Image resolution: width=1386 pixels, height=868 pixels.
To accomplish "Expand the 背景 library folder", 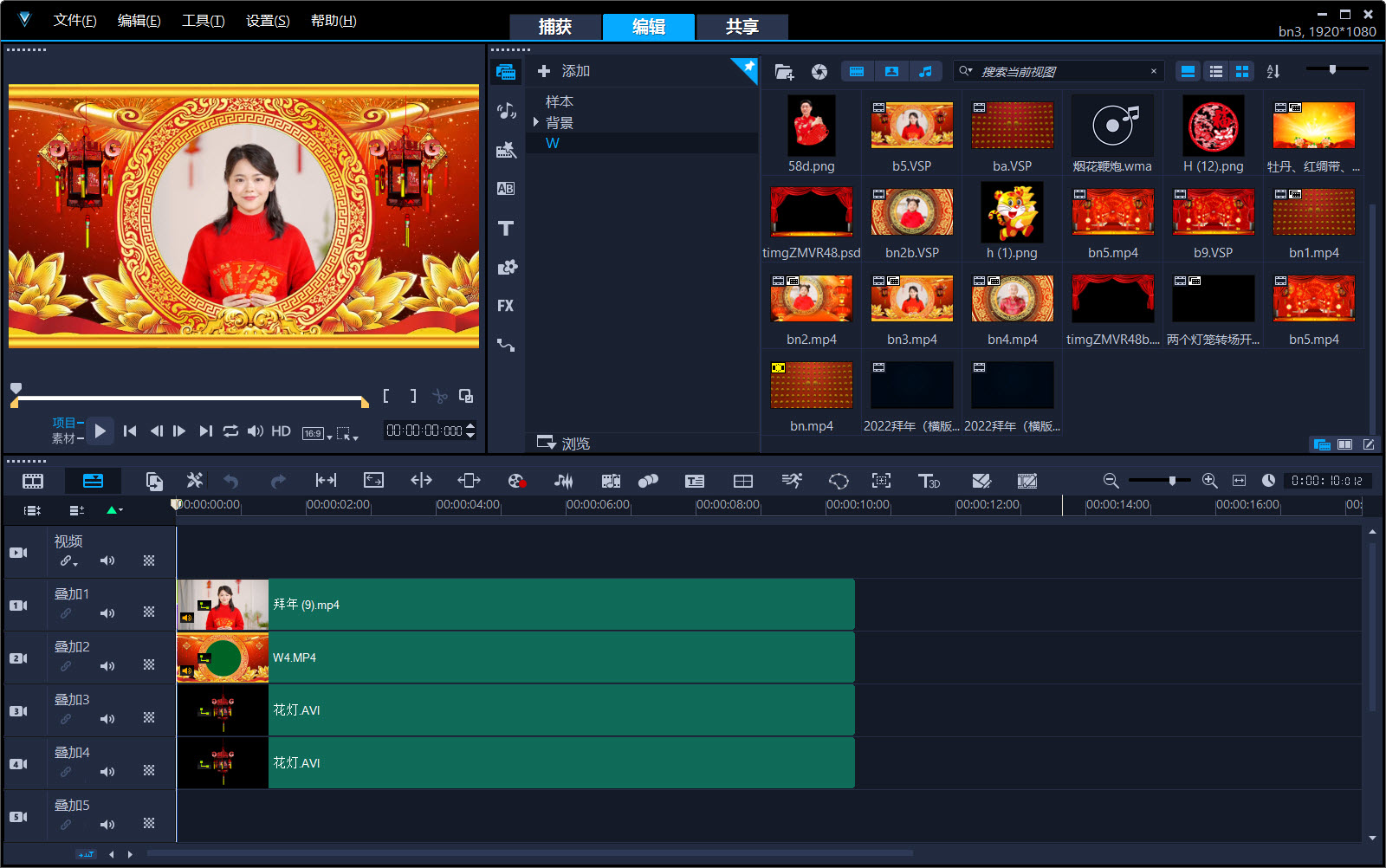I will point(536,122).
